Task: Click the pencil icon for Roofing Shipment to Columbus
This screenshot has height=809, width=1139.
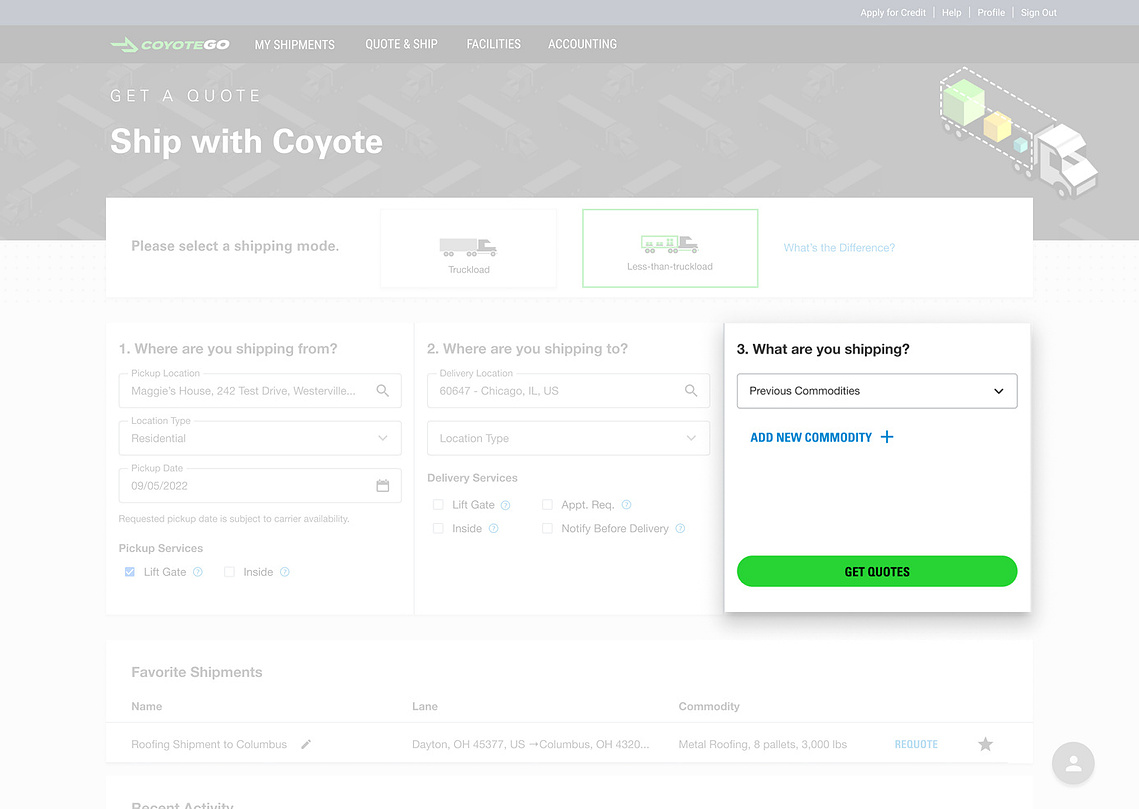Action: pos(307,744)
